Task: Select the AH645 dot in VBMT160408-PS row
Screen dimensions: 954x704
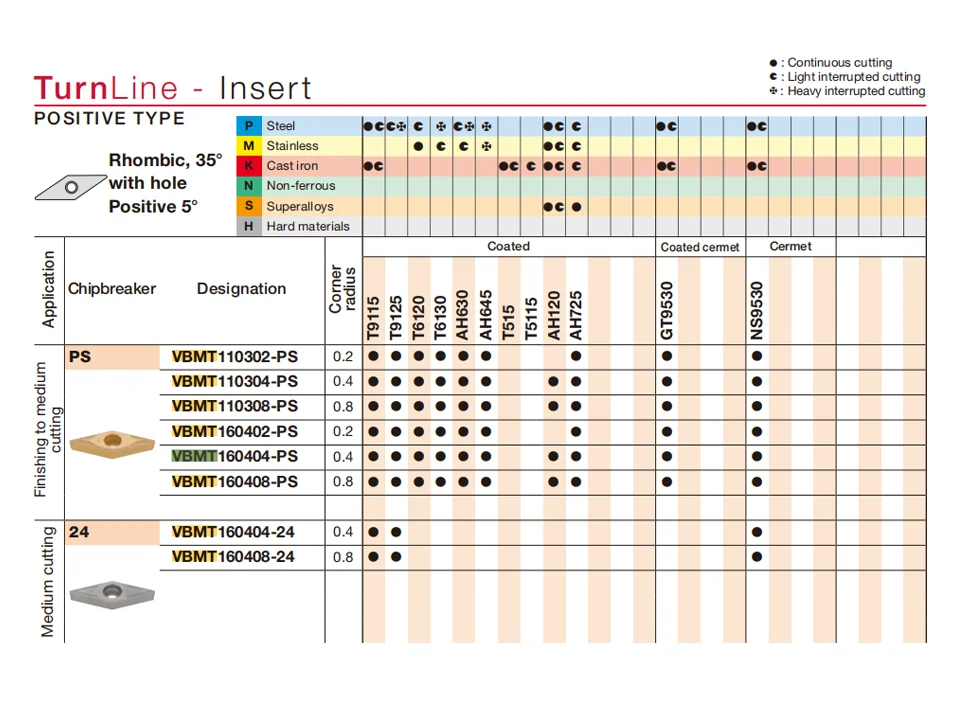Action: click(486, 482)
